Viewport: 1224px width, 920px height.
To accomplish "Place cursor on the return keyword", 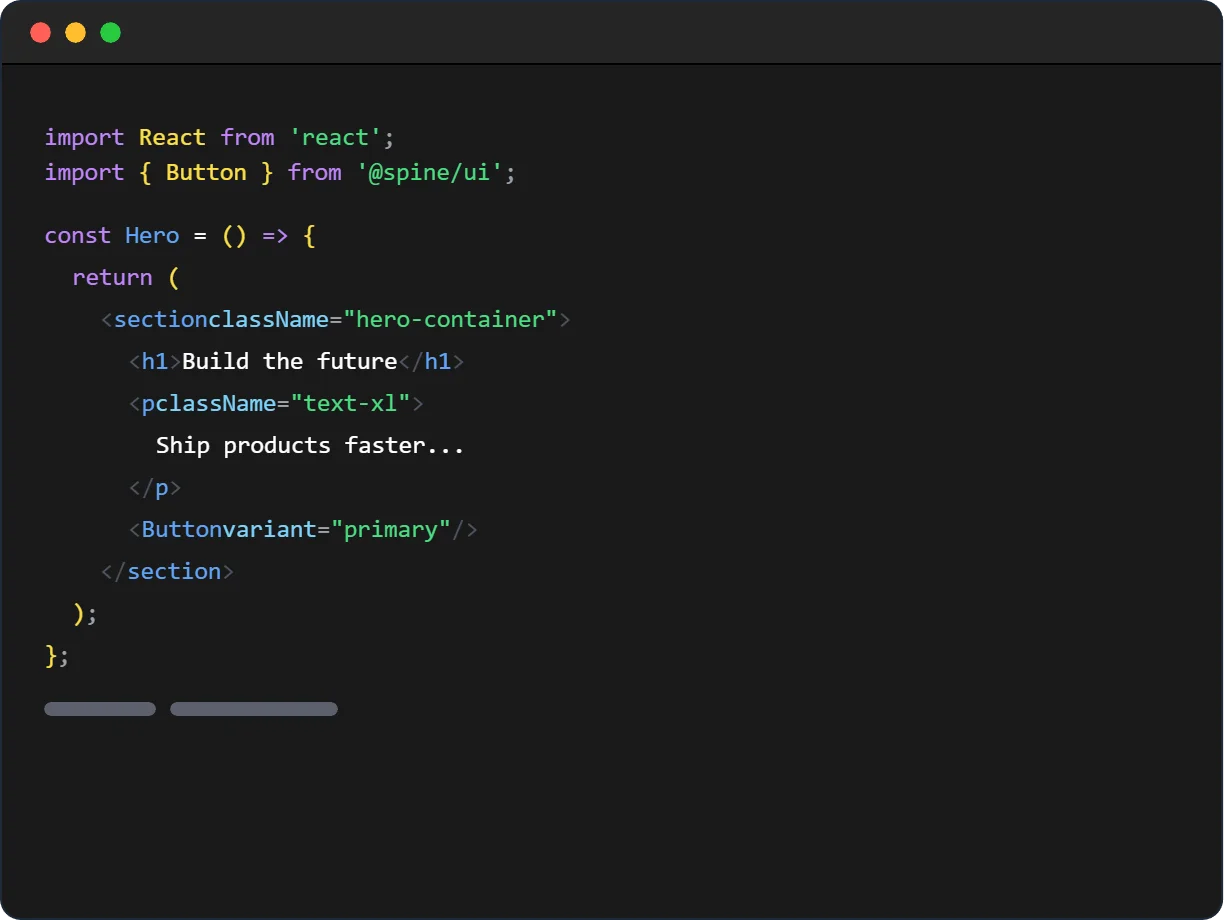I will pos(112,278).
